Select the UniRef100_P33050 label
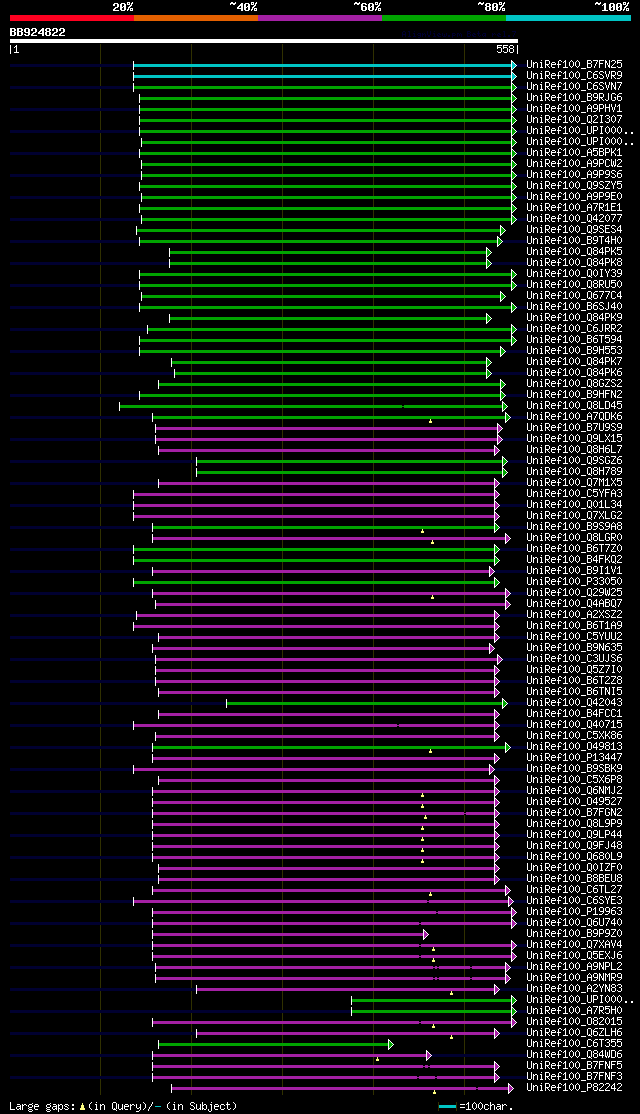Image resolution: width=640 pixels, height=1114 pixels. click(x=574, y=583)
